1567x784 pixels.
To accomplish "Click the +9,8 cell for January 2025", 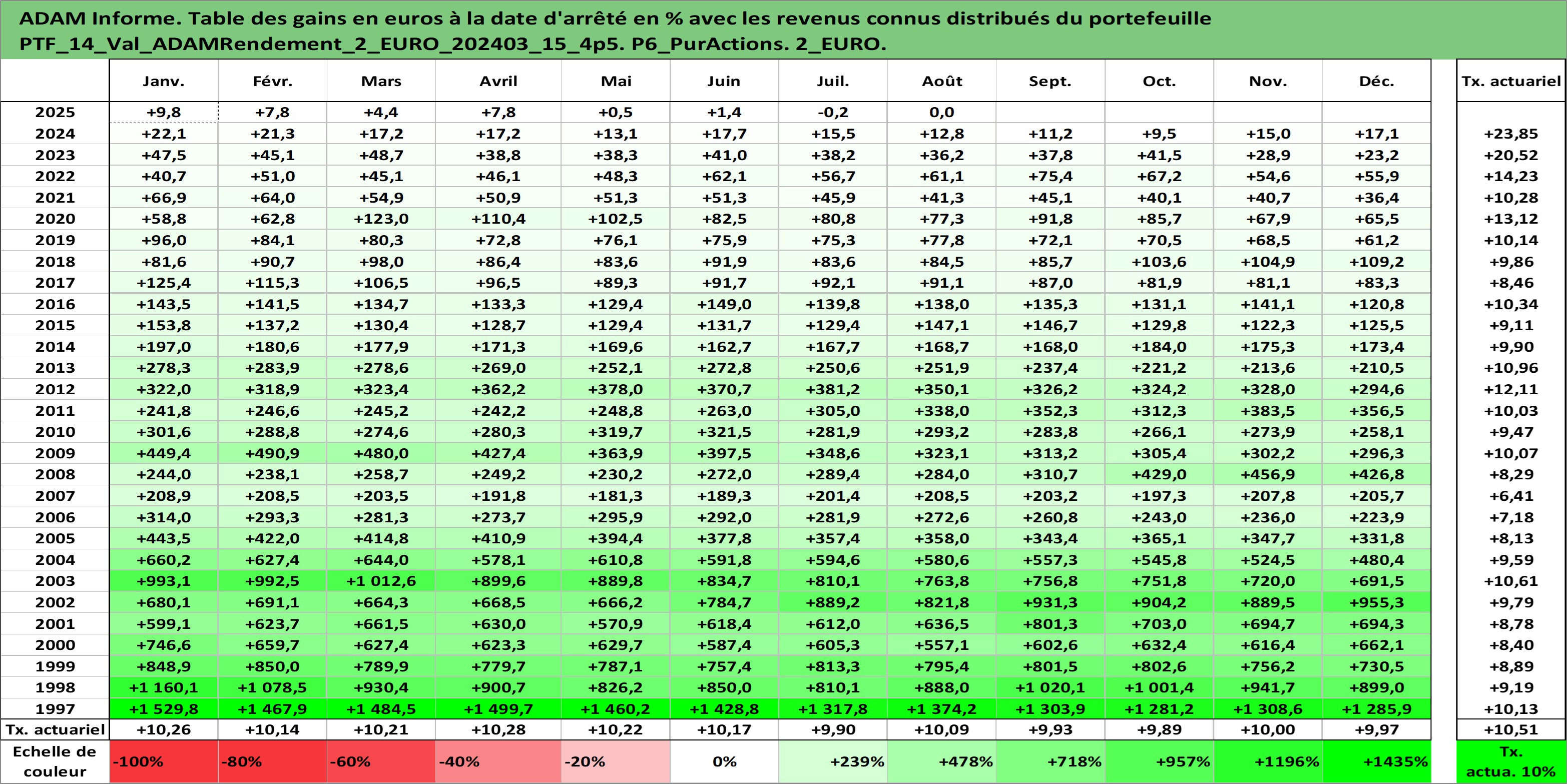I will pos(164,112).
